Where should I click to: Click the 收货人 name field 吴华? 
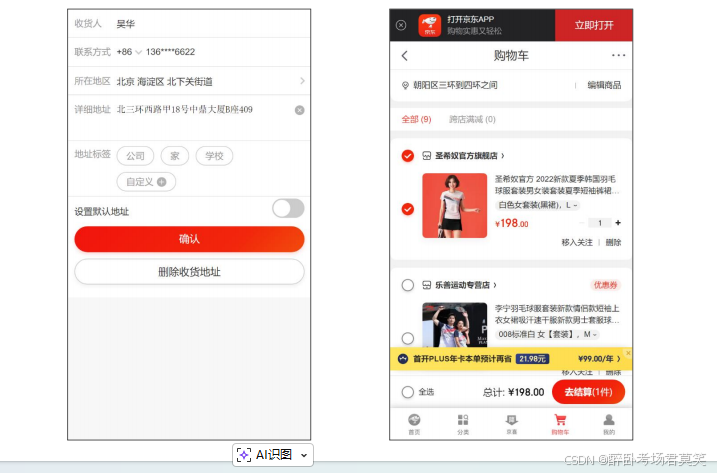click(x=126, y=24)
